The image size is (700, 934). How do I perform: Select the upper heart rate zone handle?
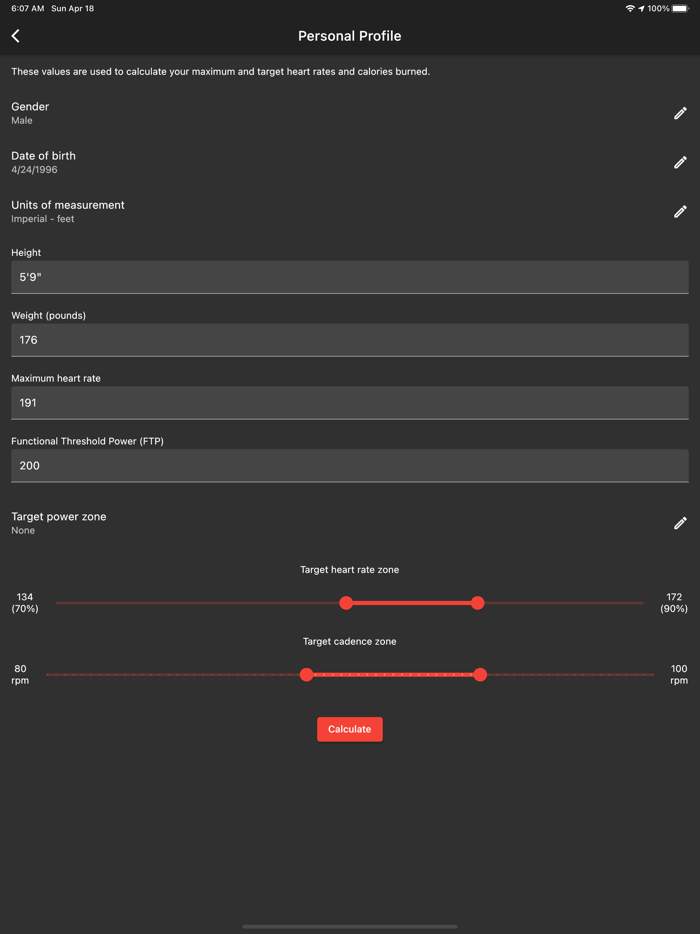pos(477,603)
